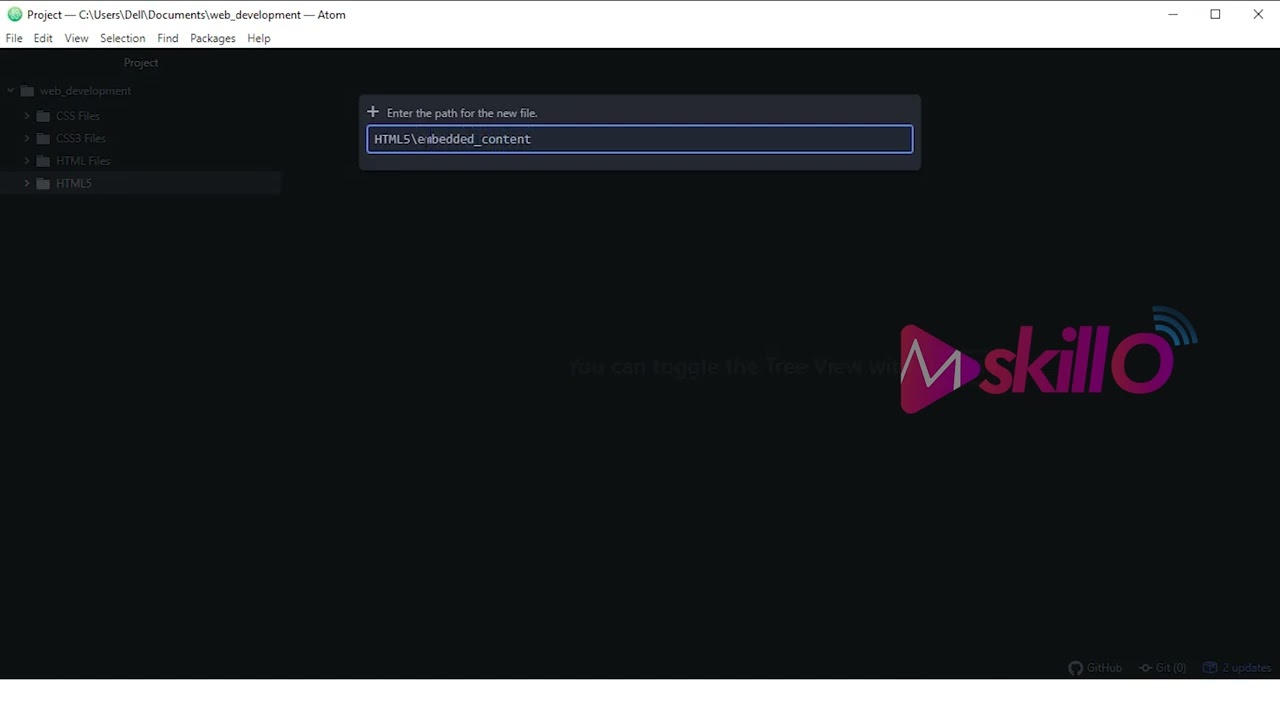Select the CSS Files folder label
Image resolution: width=1280 pixels, height=720 pixels.
pyautogui.click(x=78, y=116)
